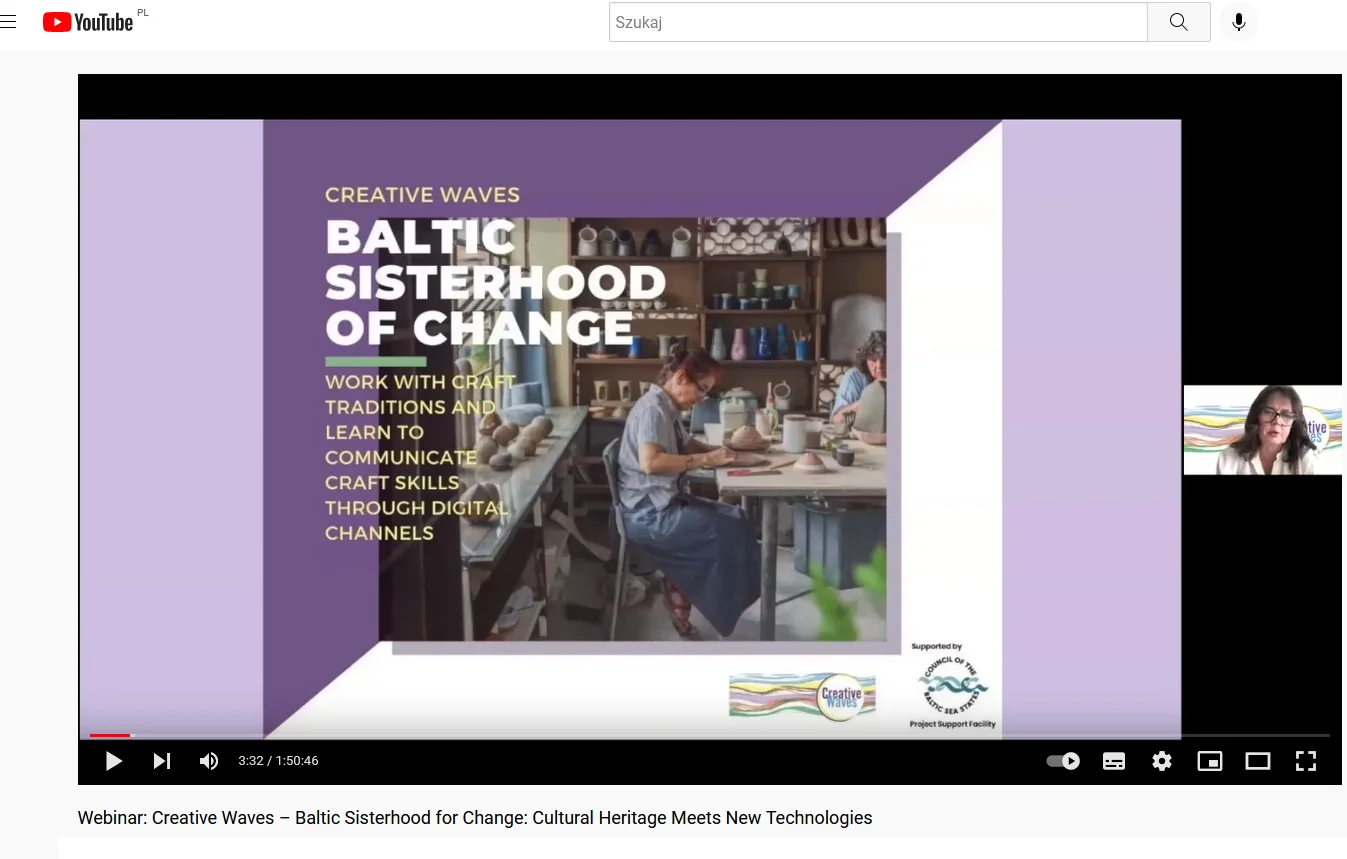Mute the video volume
1347x859 pixels.
[x=208, y=761]
